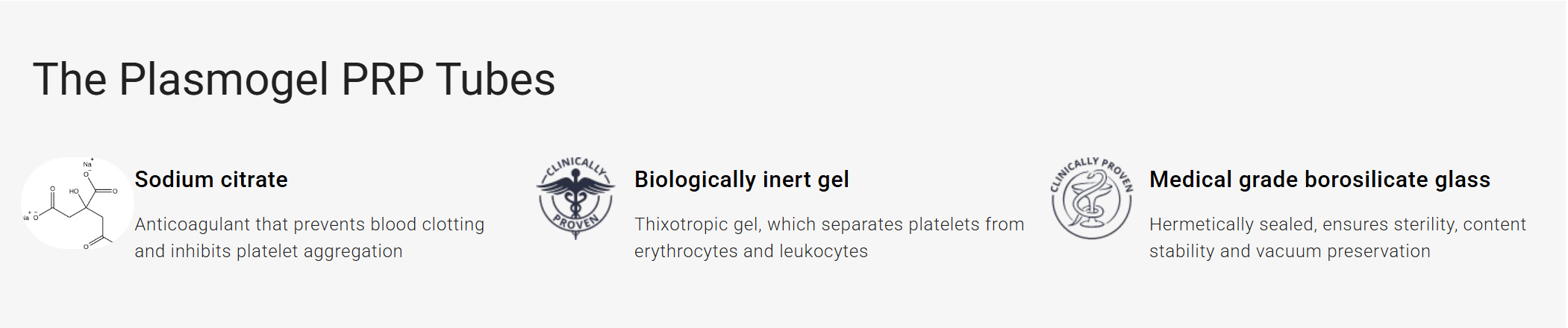Viewport: 1568px width, 328px height.
Task: Select the Sodium citrate heading
Action: click(x=211, y=180)
